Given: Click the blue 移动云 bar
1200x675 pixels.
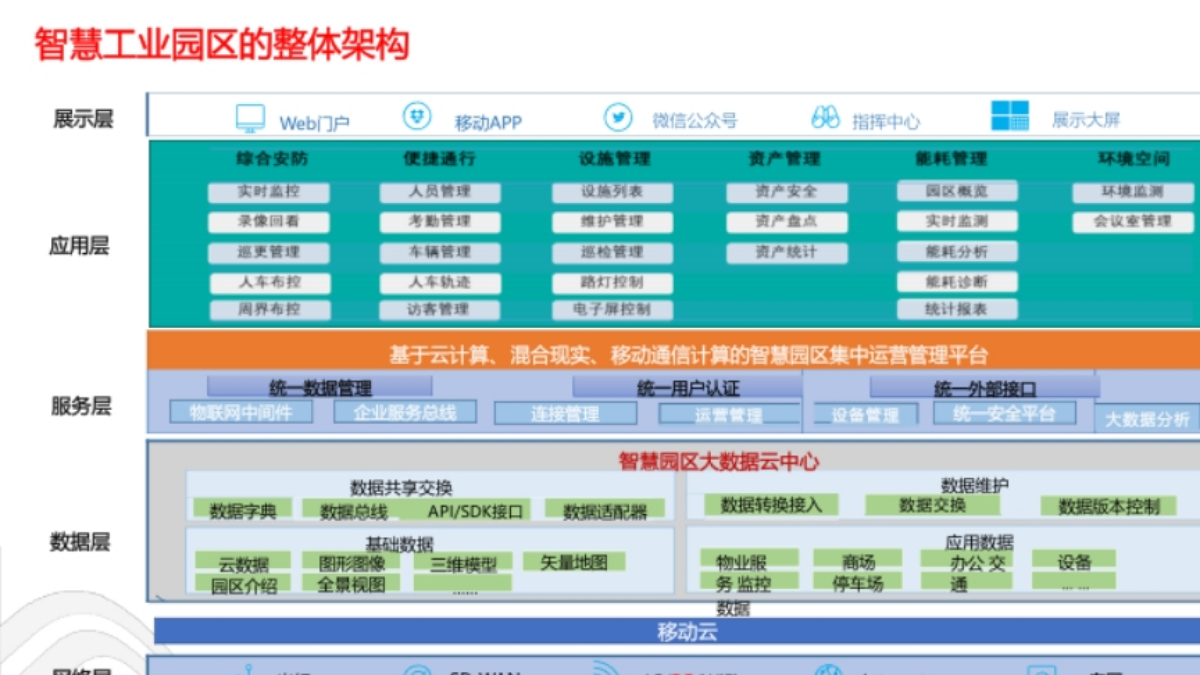Looking at the screenshot, I should click(x=676, y=631).
